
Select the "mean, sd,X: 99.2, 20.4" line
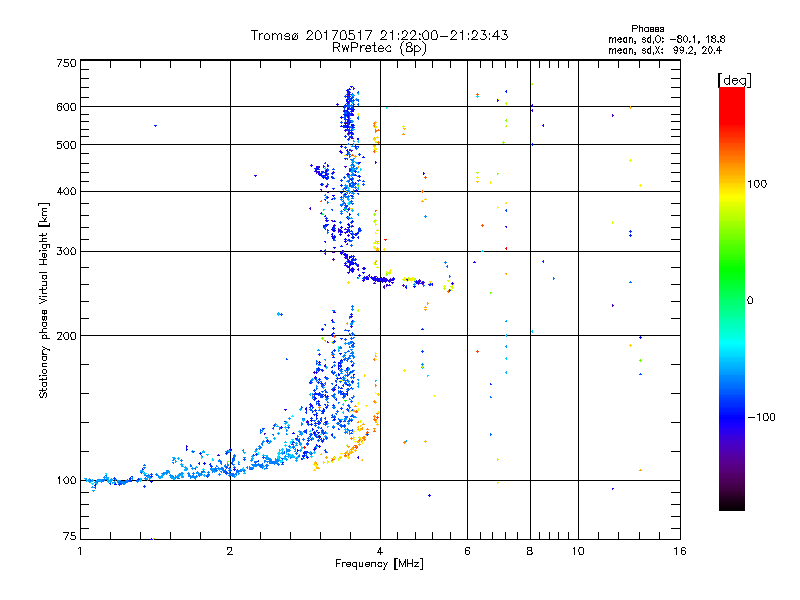click(665, 50)
